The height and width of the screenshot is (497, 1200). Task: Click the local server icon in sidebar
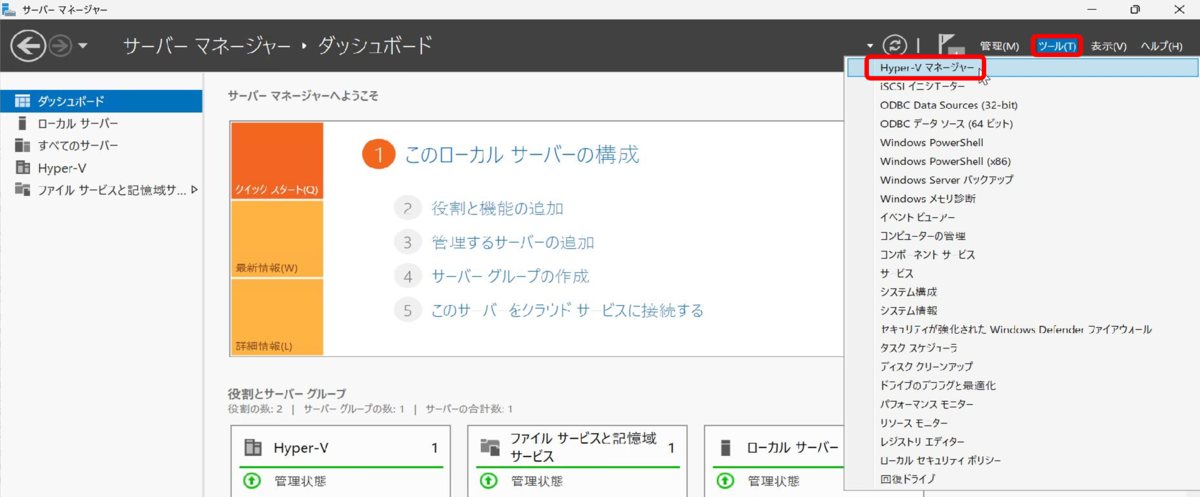(x=22, y=123)
